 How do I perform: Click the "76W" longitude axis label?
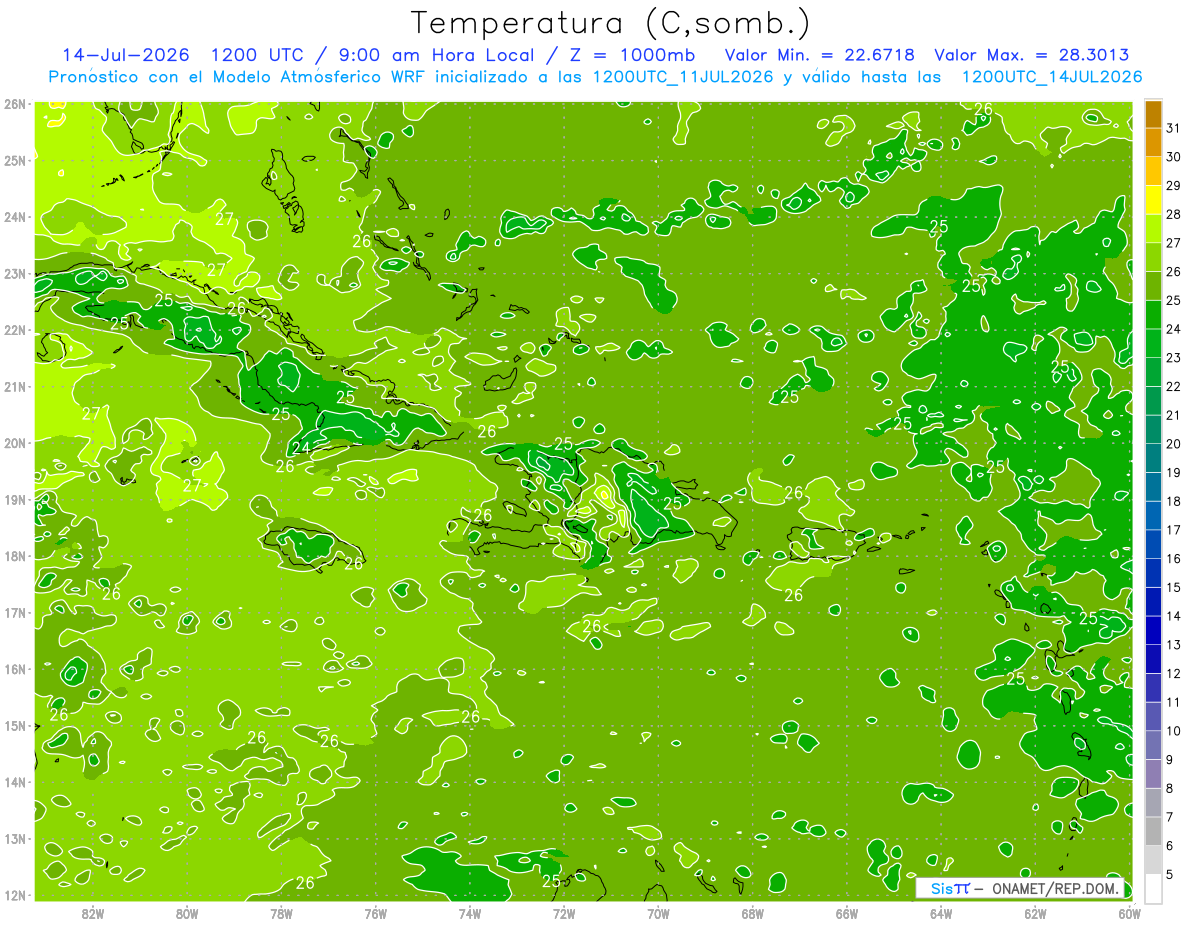tap(375, 913)
